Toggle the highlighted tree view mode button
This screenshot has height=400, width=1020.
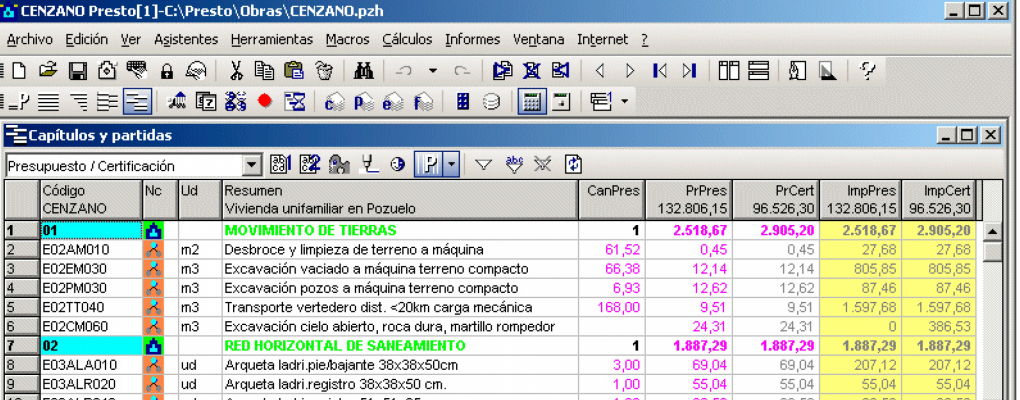click(x=137, y=101)
